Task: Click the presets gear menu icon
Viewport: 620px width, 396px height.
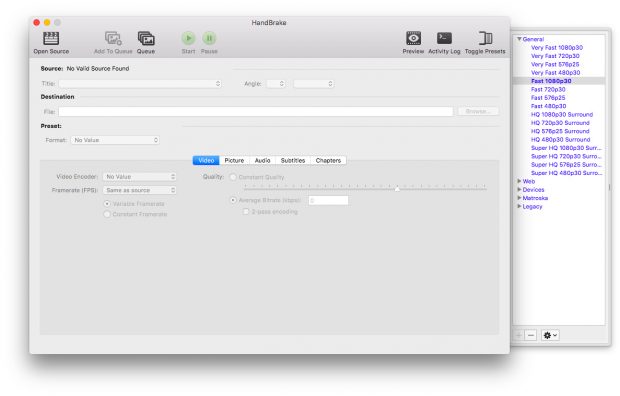Action: tap(550, 335)
